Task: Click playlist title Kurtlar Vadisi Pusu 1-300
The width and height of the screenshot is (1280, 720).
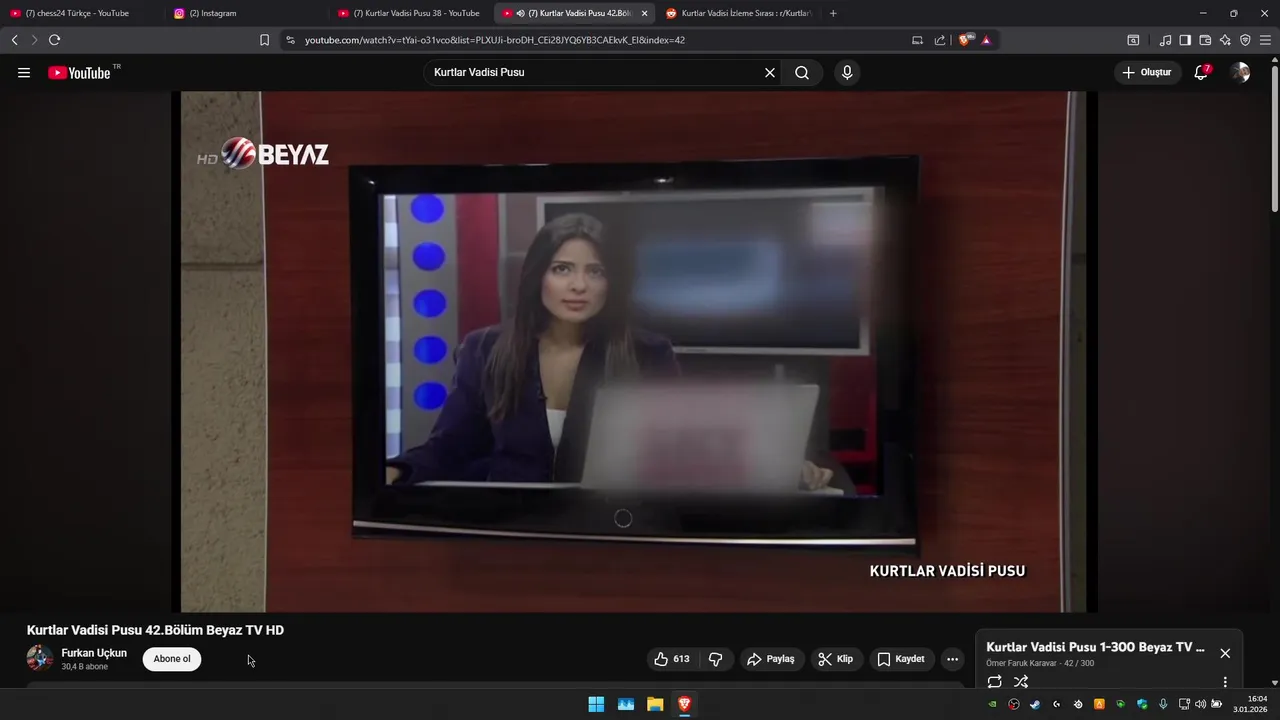Action: click(x=1095, y=647)
